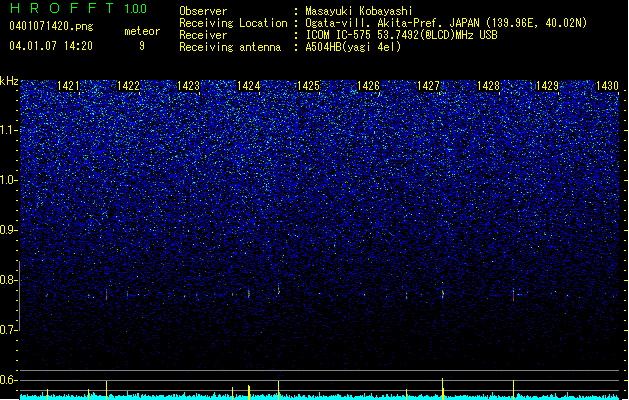Click the 1421 time marker
Screen dimensions: 629x400
pos(68,86)
